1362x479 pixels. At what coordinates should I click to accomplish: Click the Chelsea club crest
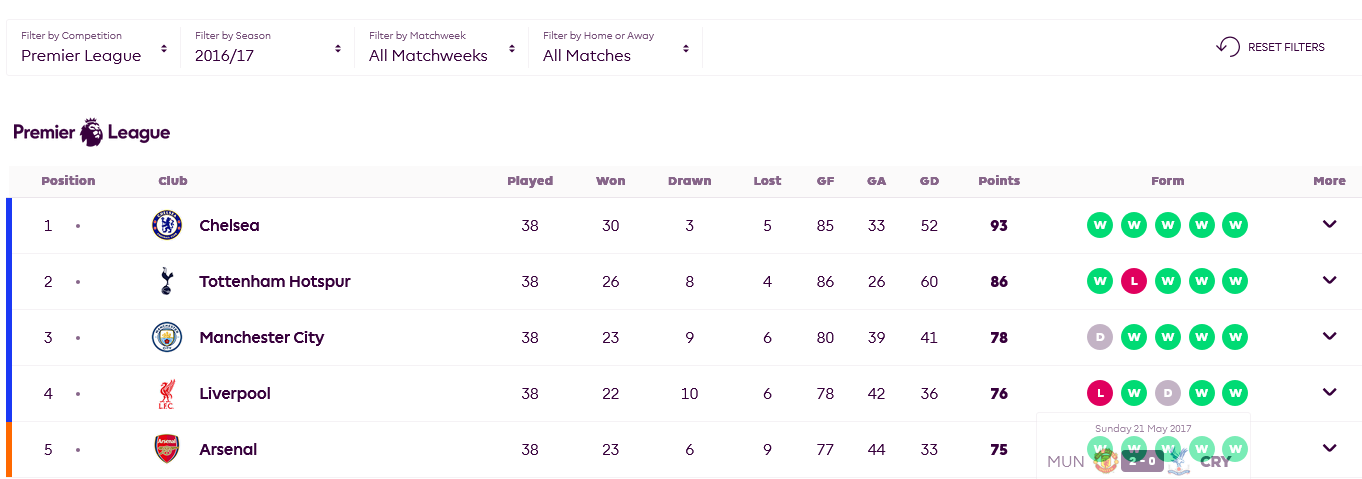[167, 225]
